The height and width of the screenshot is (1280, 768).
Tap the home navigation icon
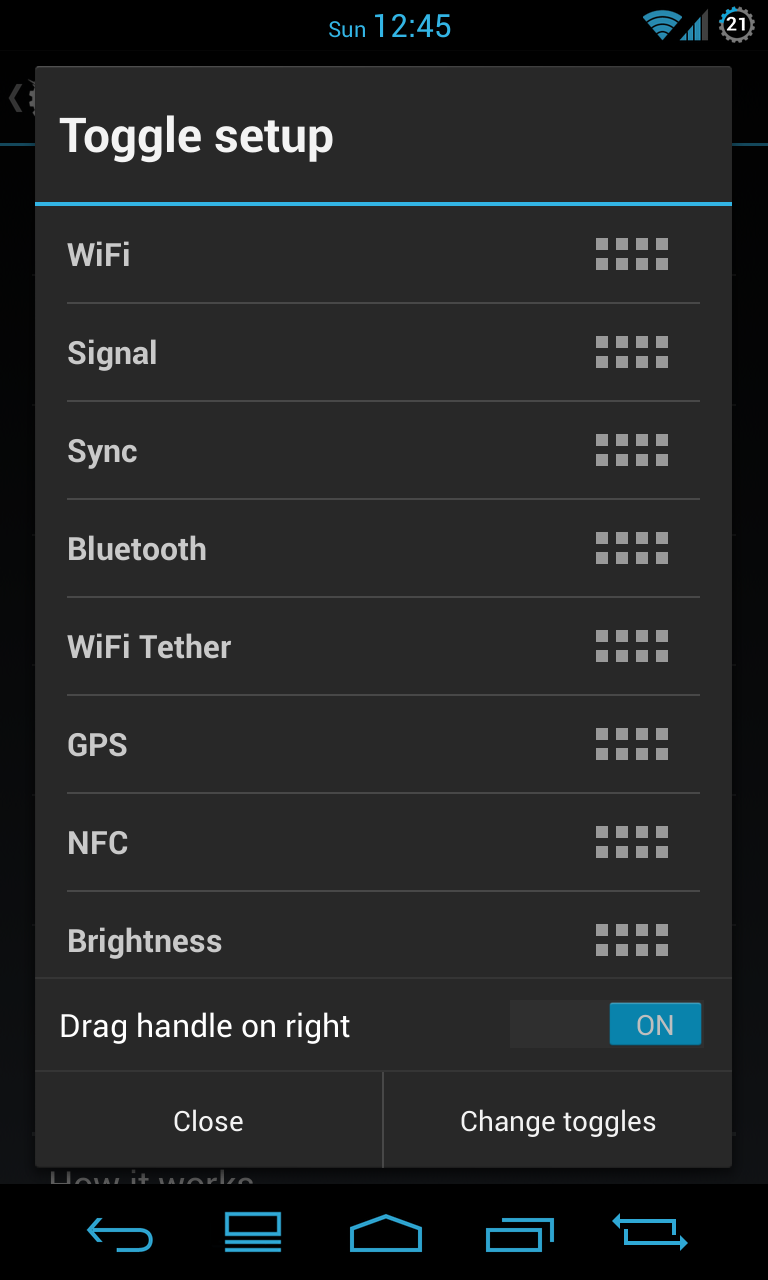coord(385,1233)
